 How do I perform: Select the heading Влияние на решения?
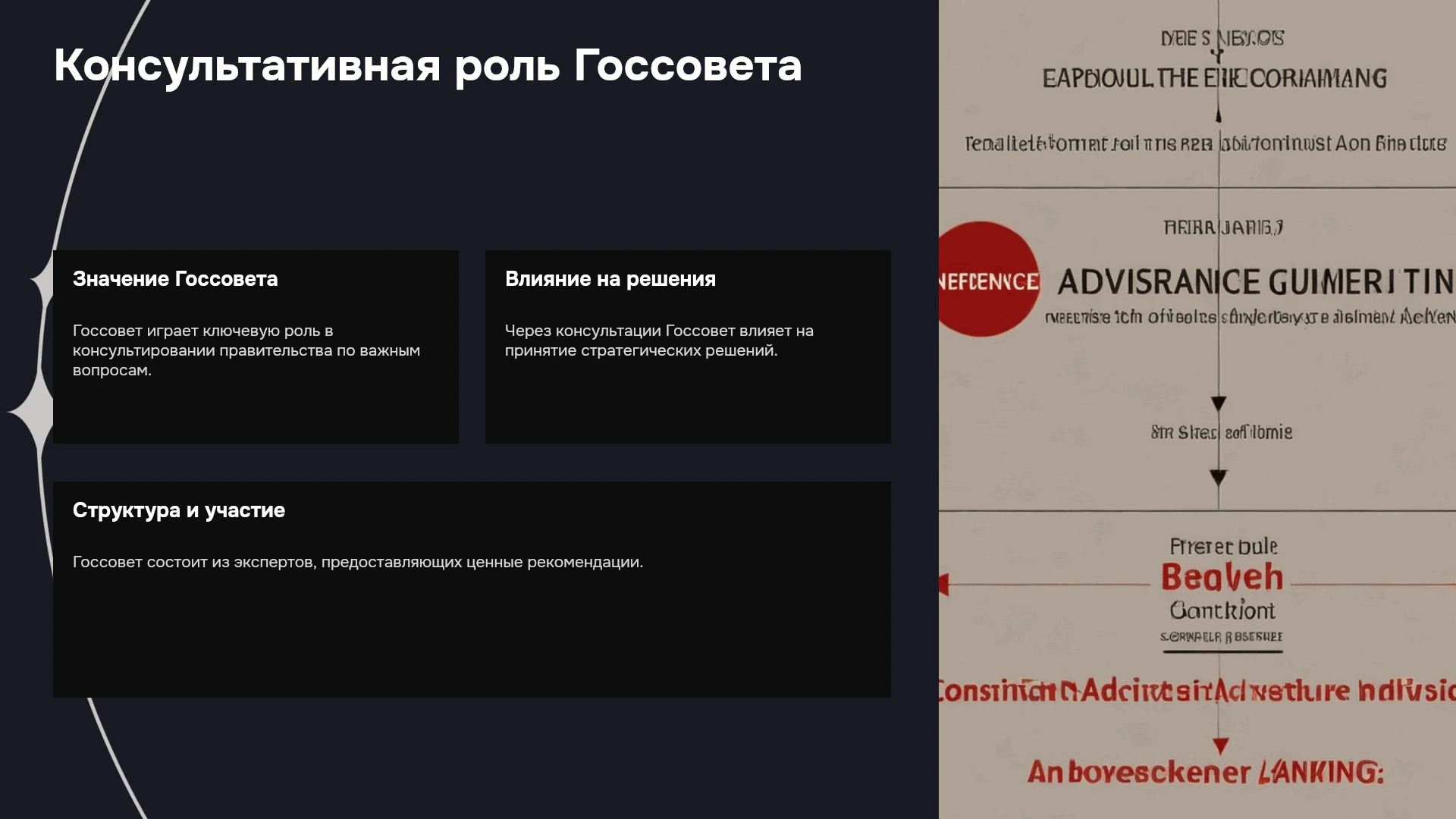tap(610, 279)
